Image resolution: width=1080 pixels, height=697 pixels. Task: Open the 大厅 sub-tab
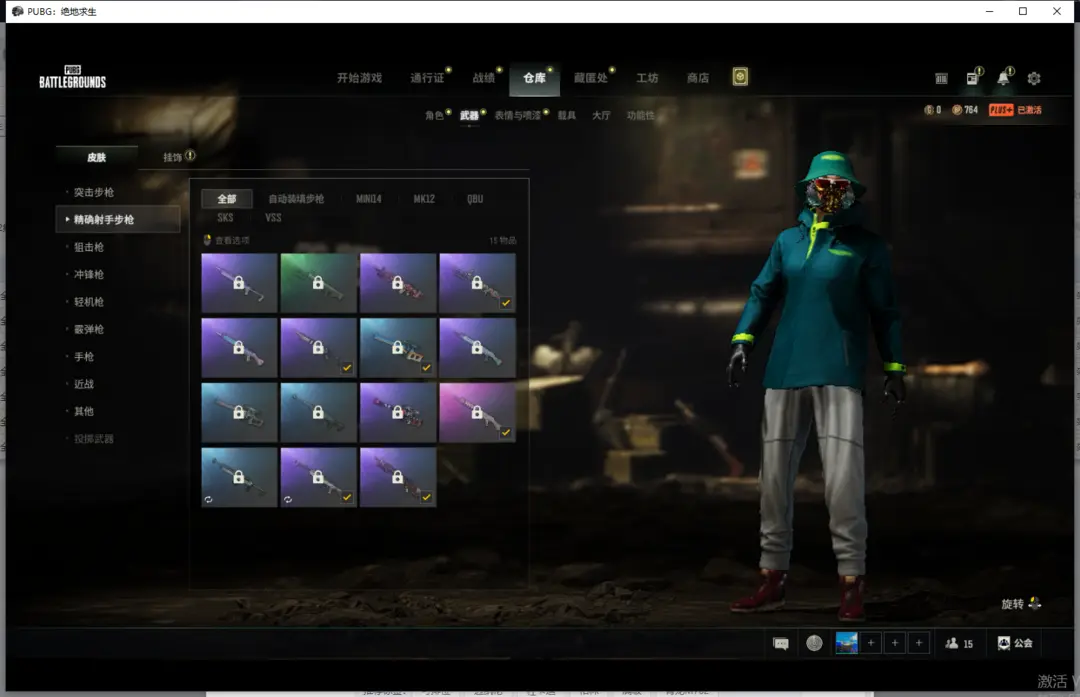pyautogui.click(x=601, y=115)
